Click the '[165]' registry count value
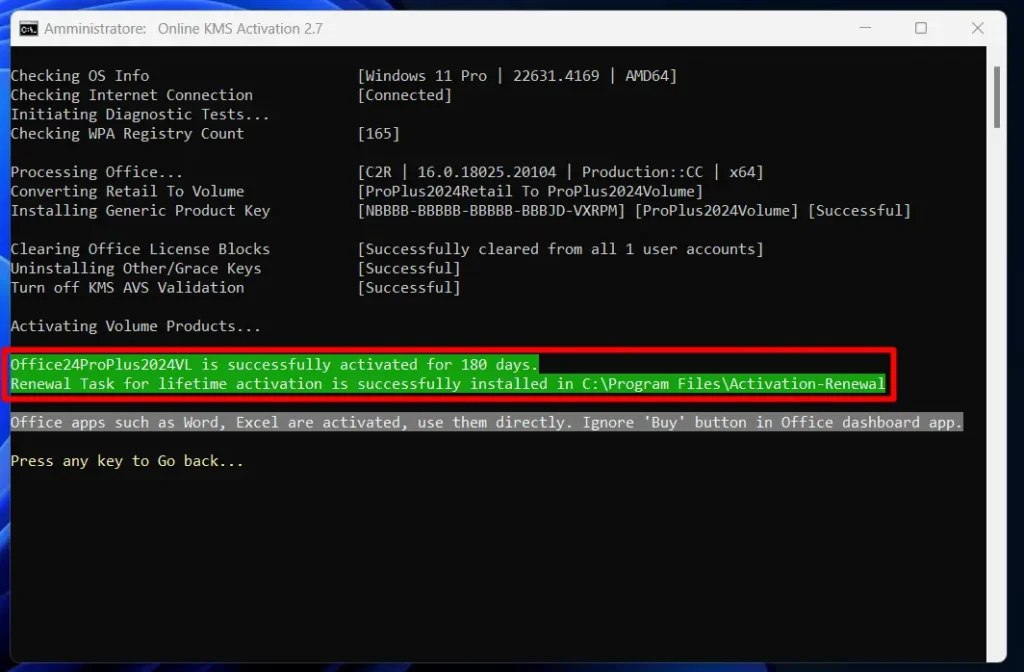 pyautogui.click(x=379, y=134)
